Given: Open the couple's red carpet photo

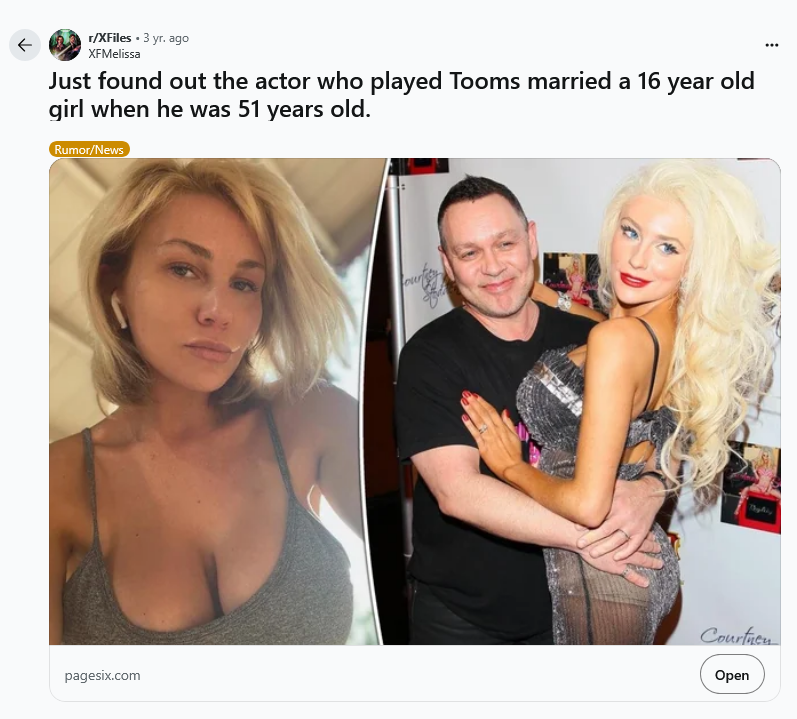Looking at the screenshot, I should click(582, 401).
